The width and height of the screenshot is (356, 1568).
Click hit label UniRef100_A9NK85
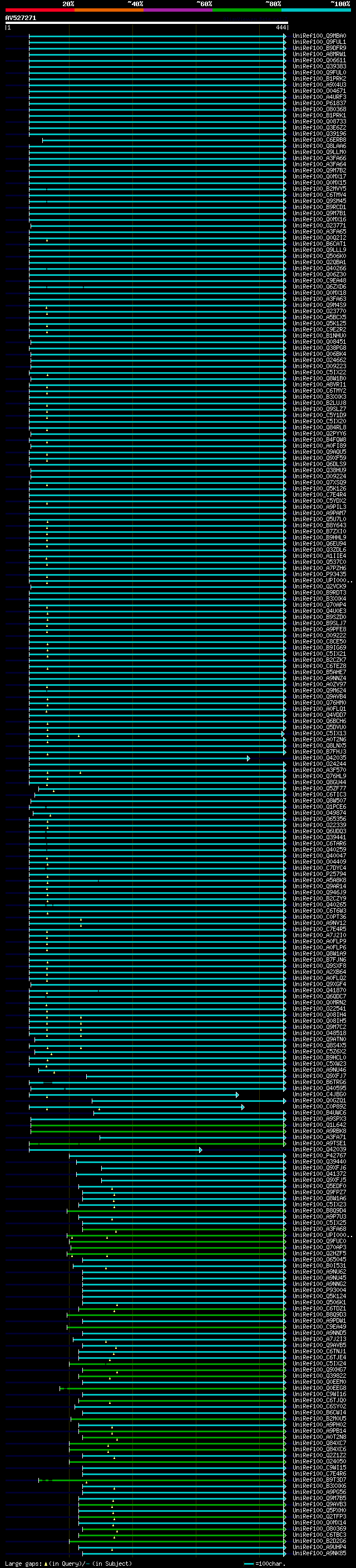pyautogui.click(x=319, y=1553)
